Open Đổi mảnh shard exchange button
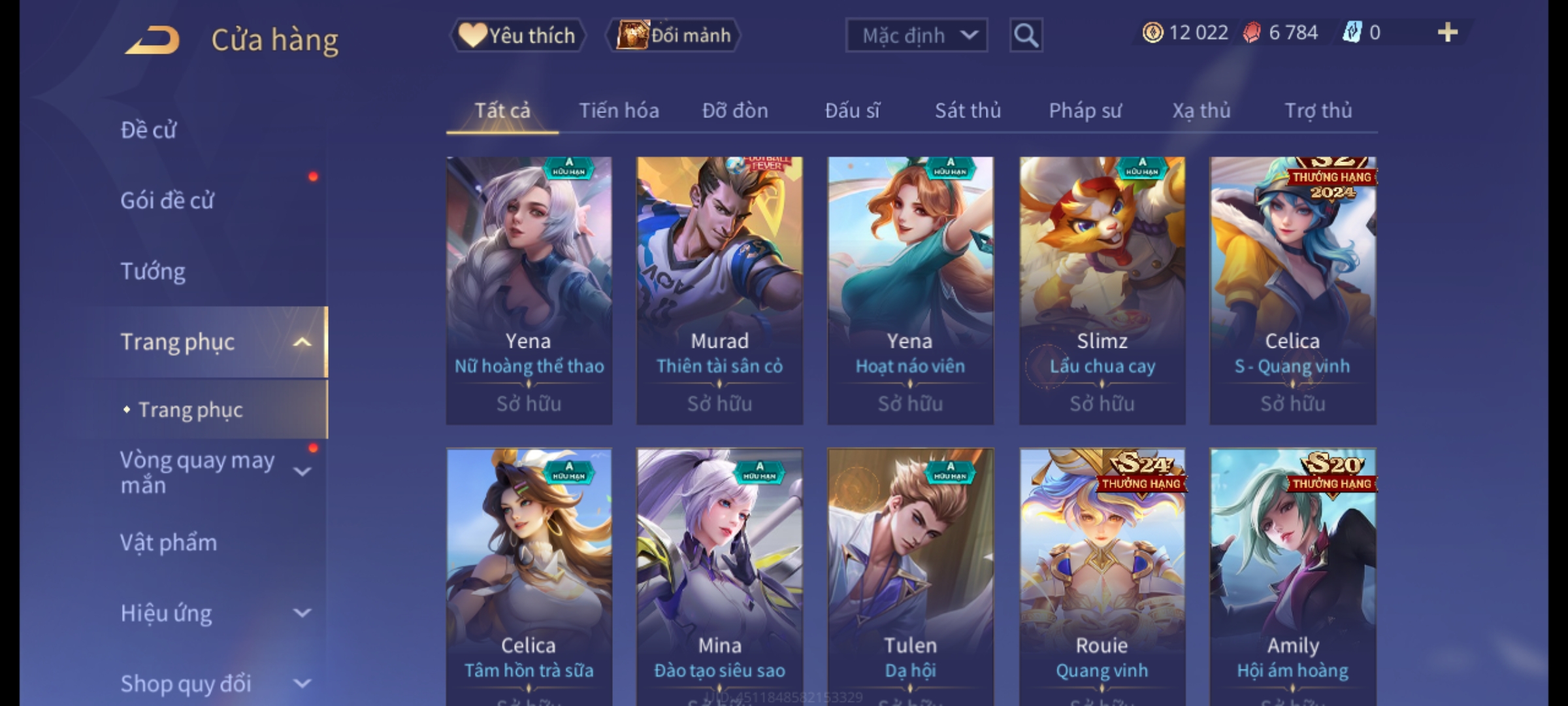The width and height of the screenshot is (1568, 706). (674, 35)
